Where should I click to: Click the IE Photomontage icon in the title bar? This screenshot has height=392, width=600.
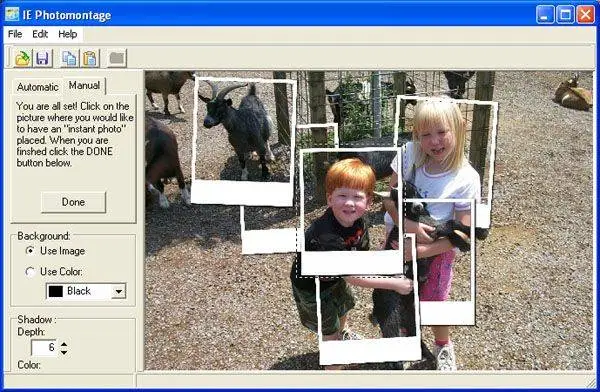coord(12,15)
